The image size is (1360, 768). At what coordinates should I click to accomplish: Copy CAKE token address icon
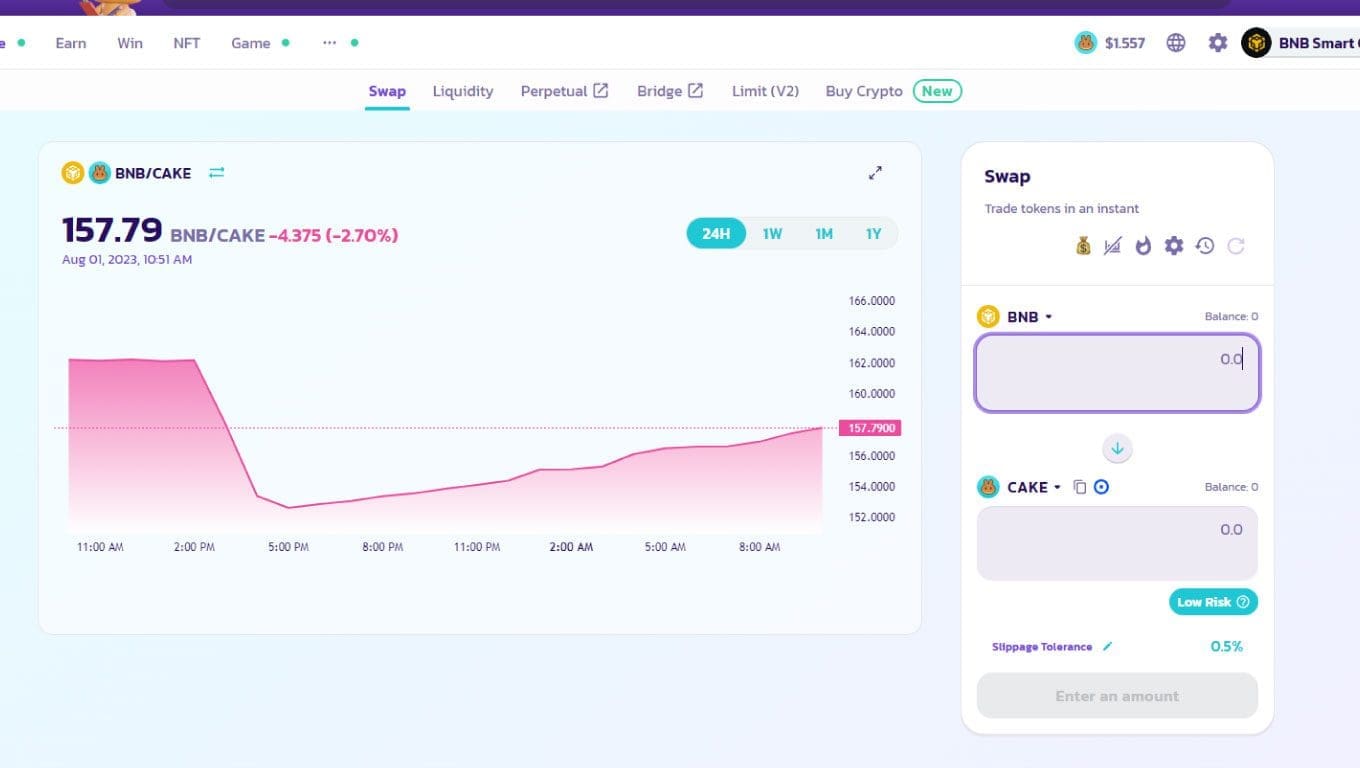click(x=1079, y=487)
